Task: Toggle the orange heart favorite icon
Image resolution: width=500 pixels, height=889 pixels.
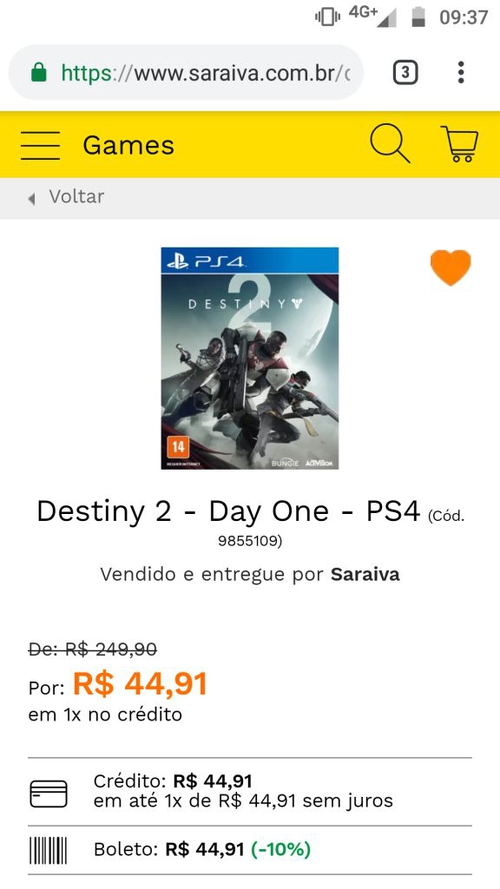Action: pyautogui.click(x=451, y=267)
